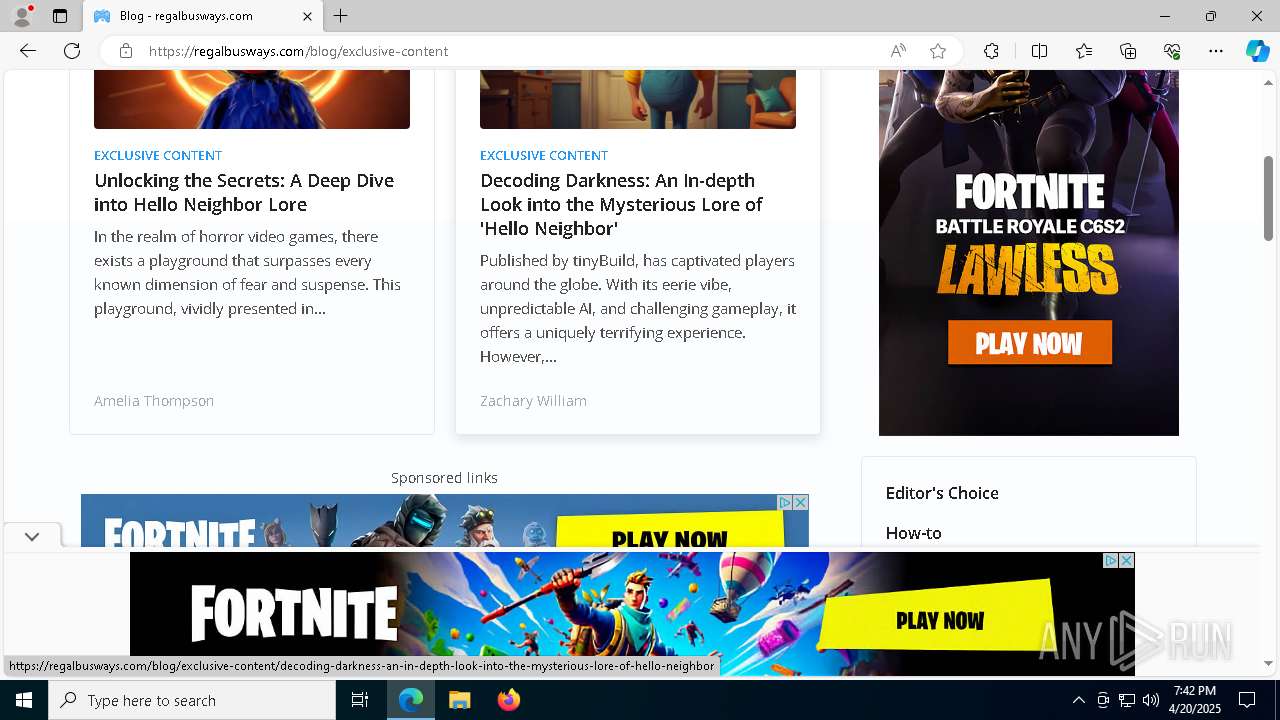Open the How-to sidebar link

[x=913, y=533]
